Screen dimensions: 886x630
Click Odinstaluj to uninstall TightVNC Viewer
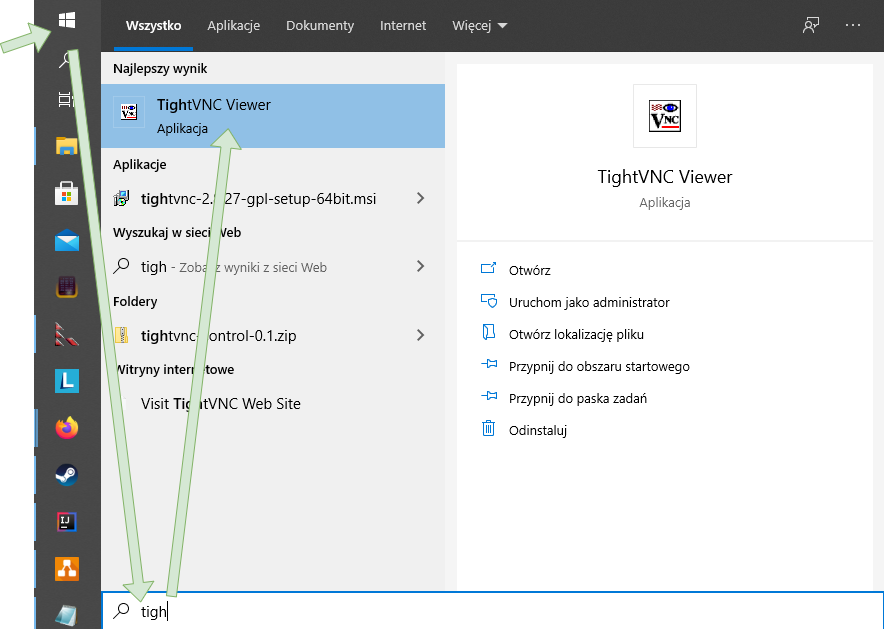click(x=537, y=430)
